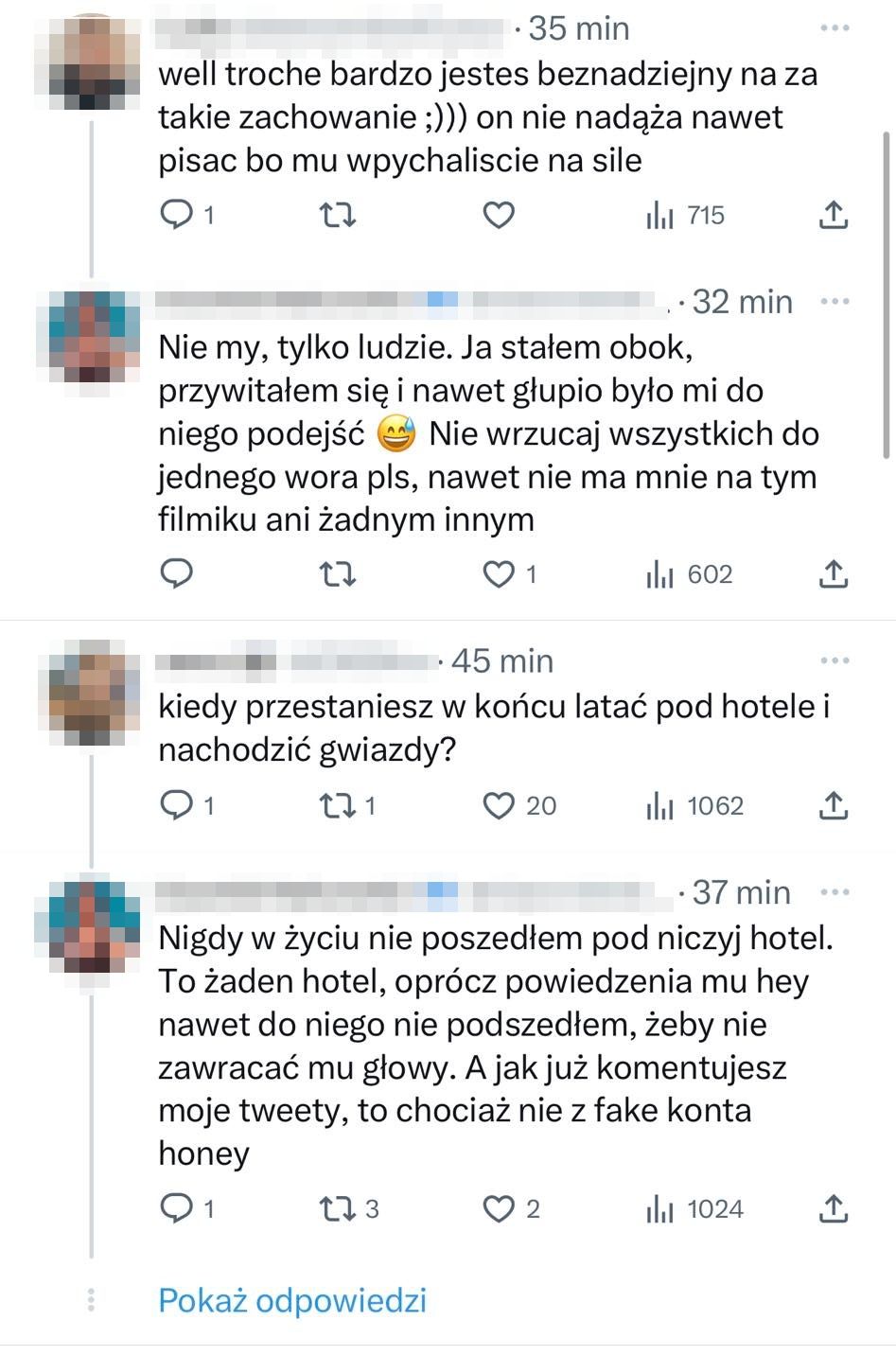Open the reply icon on the 35 min tweet
This screenshot has height=1355, width=896.
tap(179, 215)
